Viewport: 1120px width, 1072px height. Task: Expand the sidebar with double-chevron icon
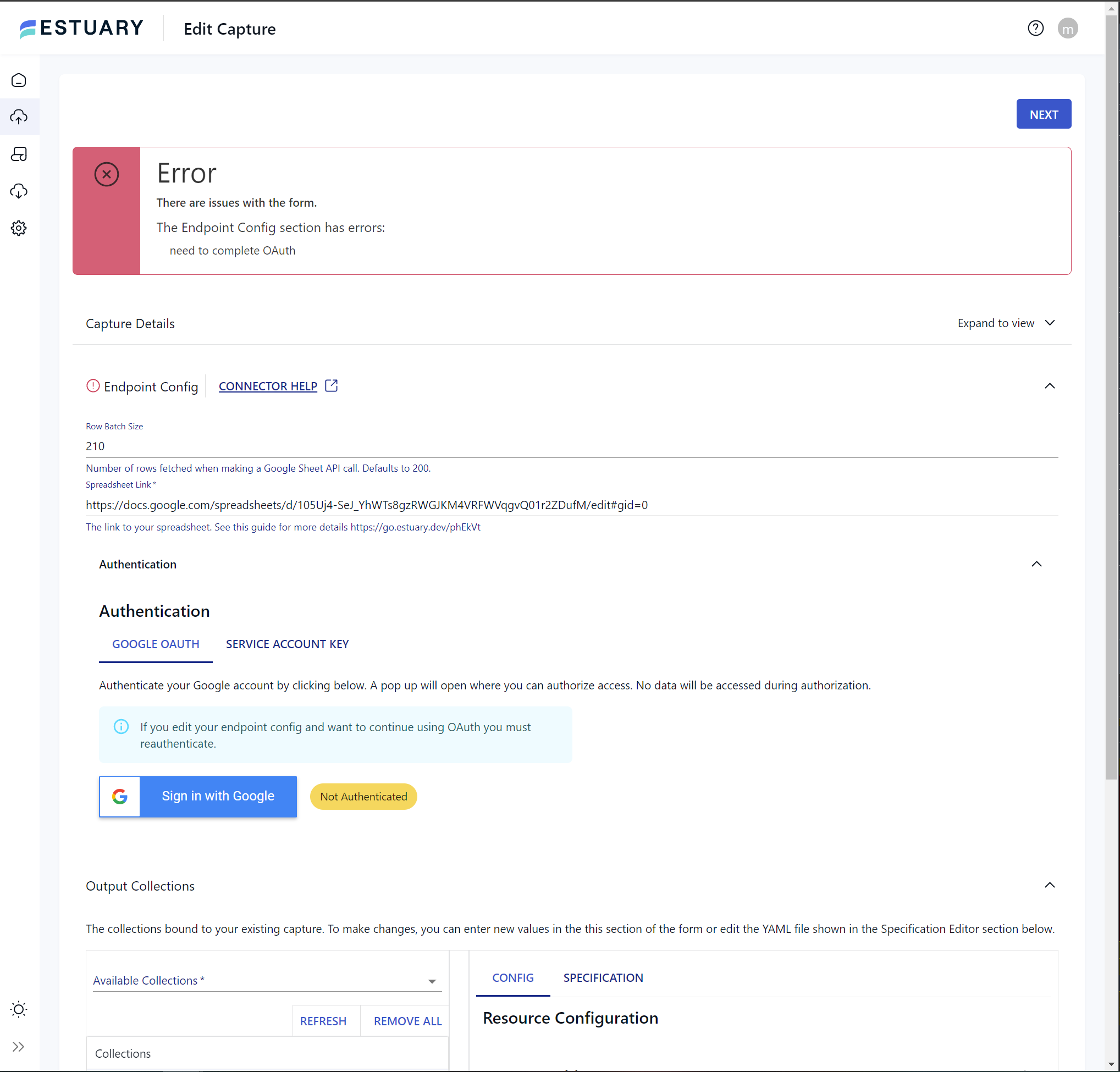(x=19, y=1047)
